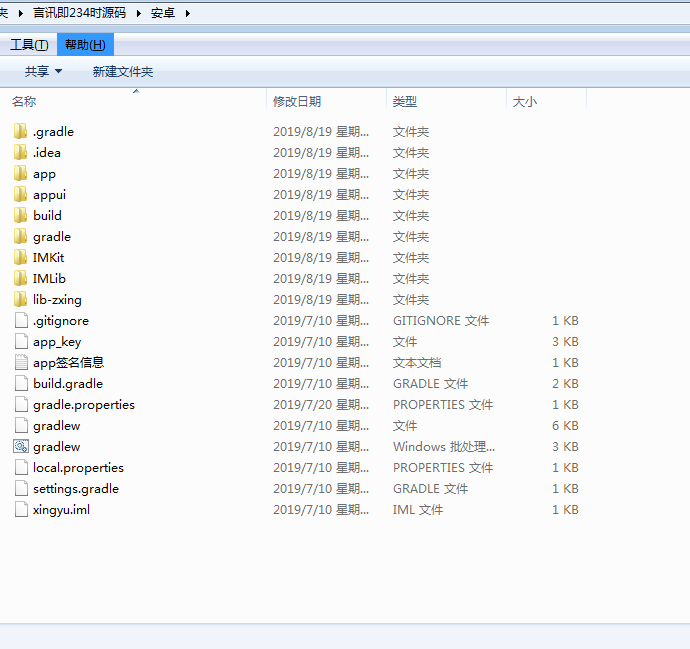Screen dimensions: 690x649
Task: Select the xingyu.iml file name
Action: coord(61,510)
